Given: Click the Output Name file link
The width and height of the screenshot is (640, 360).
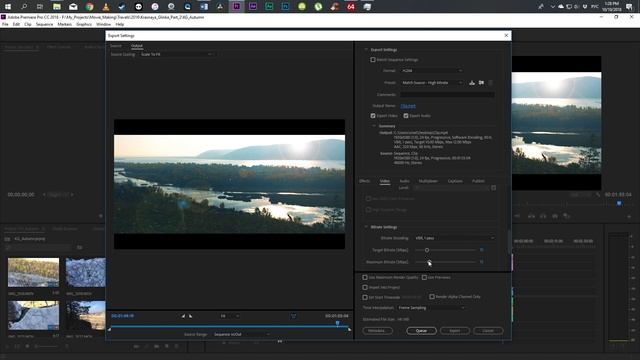Looking at the screenshot, I should tap(408, 106).
